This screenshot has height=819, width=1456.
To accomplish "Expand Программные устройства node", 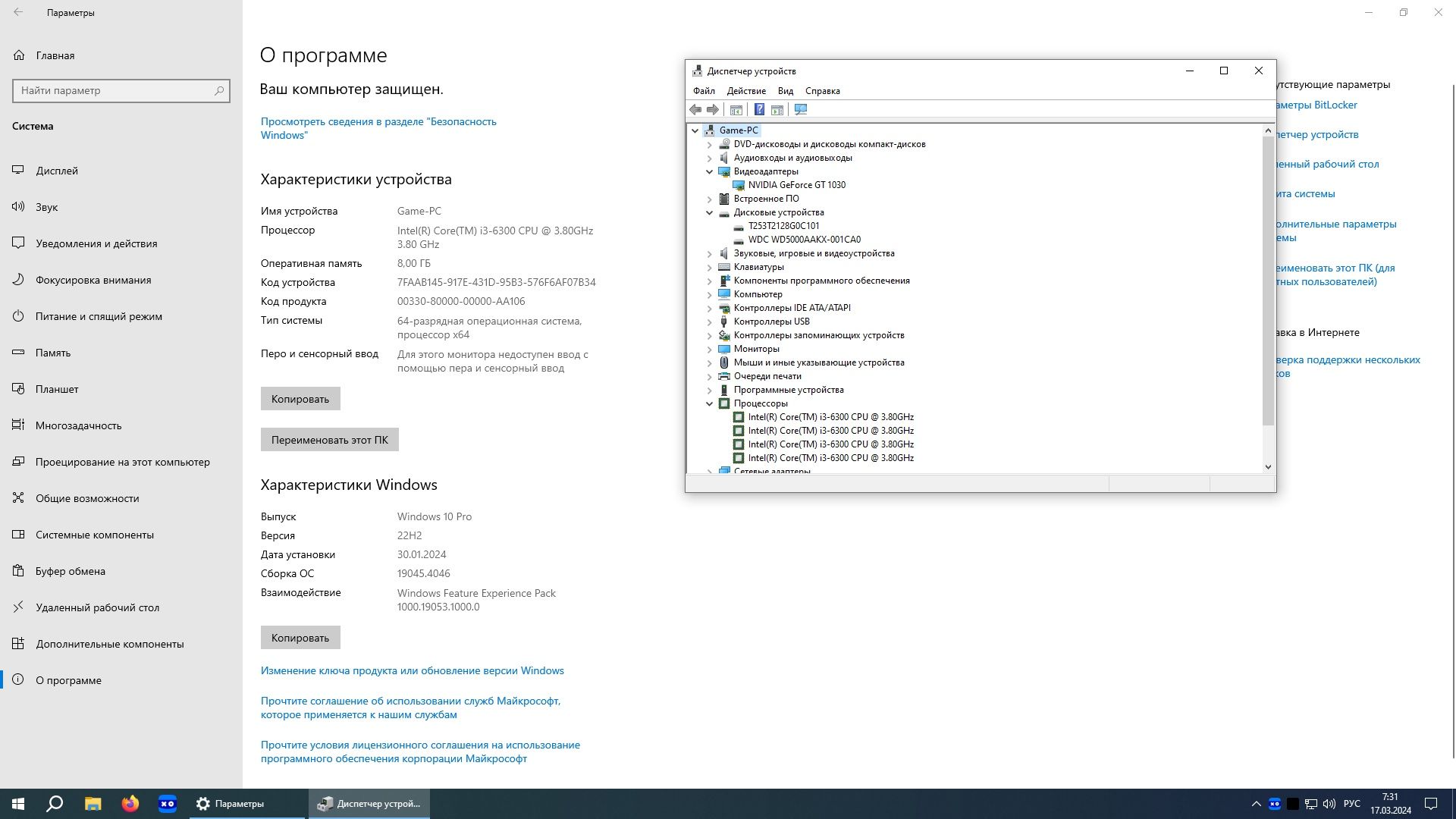I will point(710,390).
